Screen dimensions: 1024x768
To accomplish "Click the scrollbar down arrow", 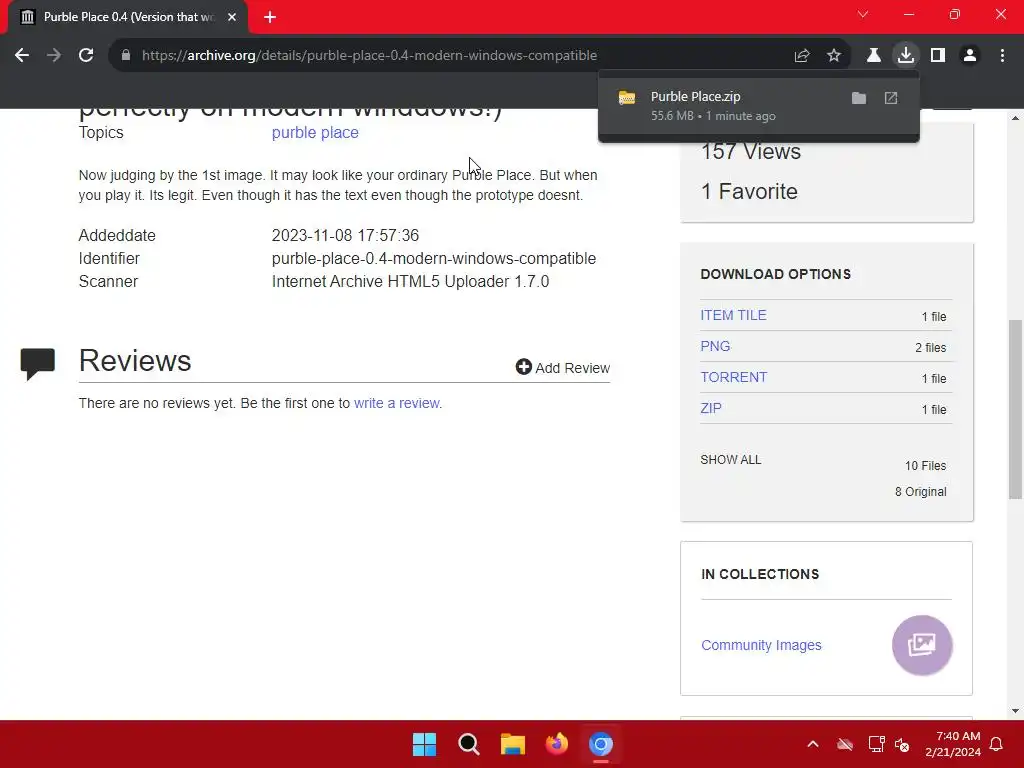I will (1015, 711).
